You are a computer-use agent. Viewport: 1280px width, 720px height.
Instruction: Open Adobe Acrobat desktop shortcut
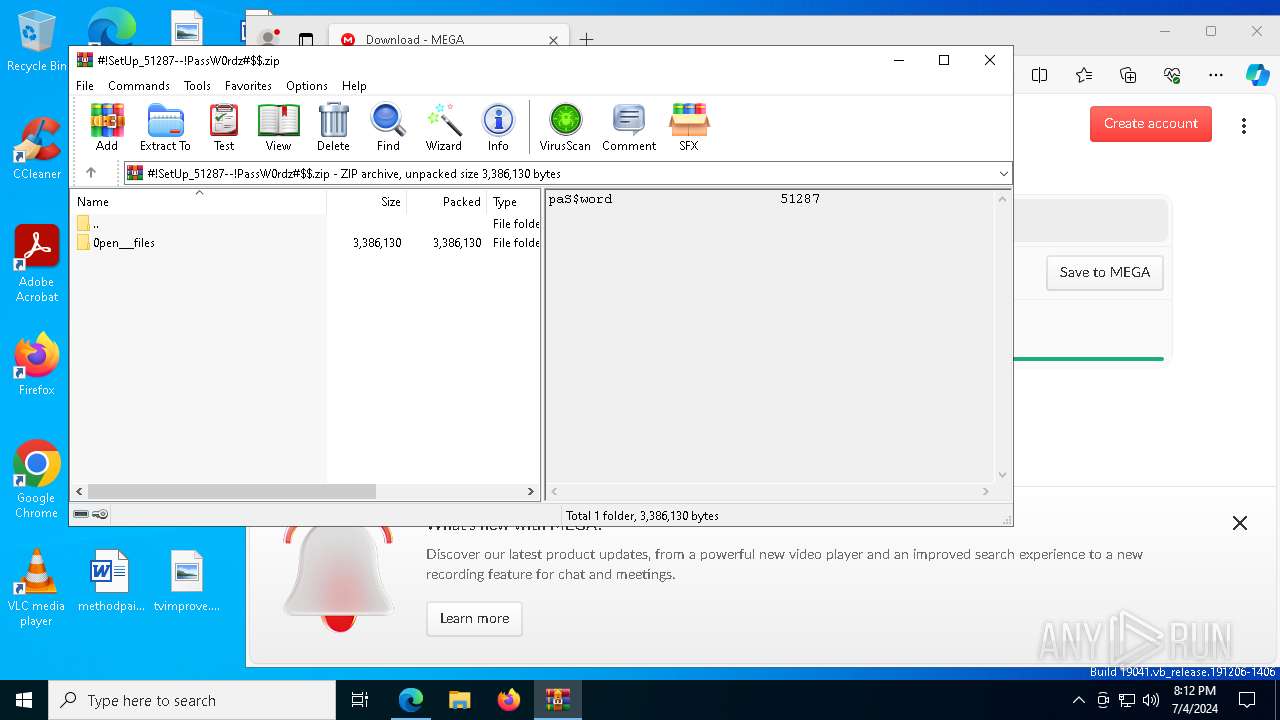coord(37,264)
